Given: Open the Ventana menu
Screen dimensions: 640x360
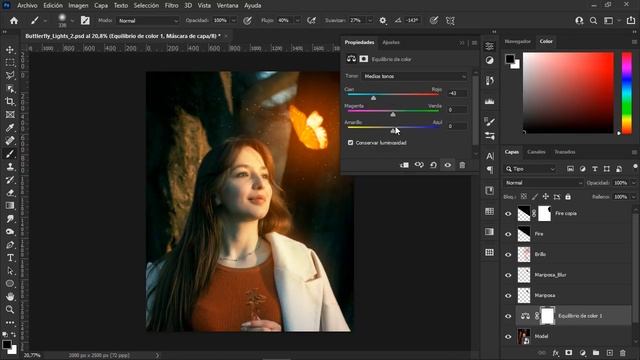Looking at the screenshot, I should [227, 5].
